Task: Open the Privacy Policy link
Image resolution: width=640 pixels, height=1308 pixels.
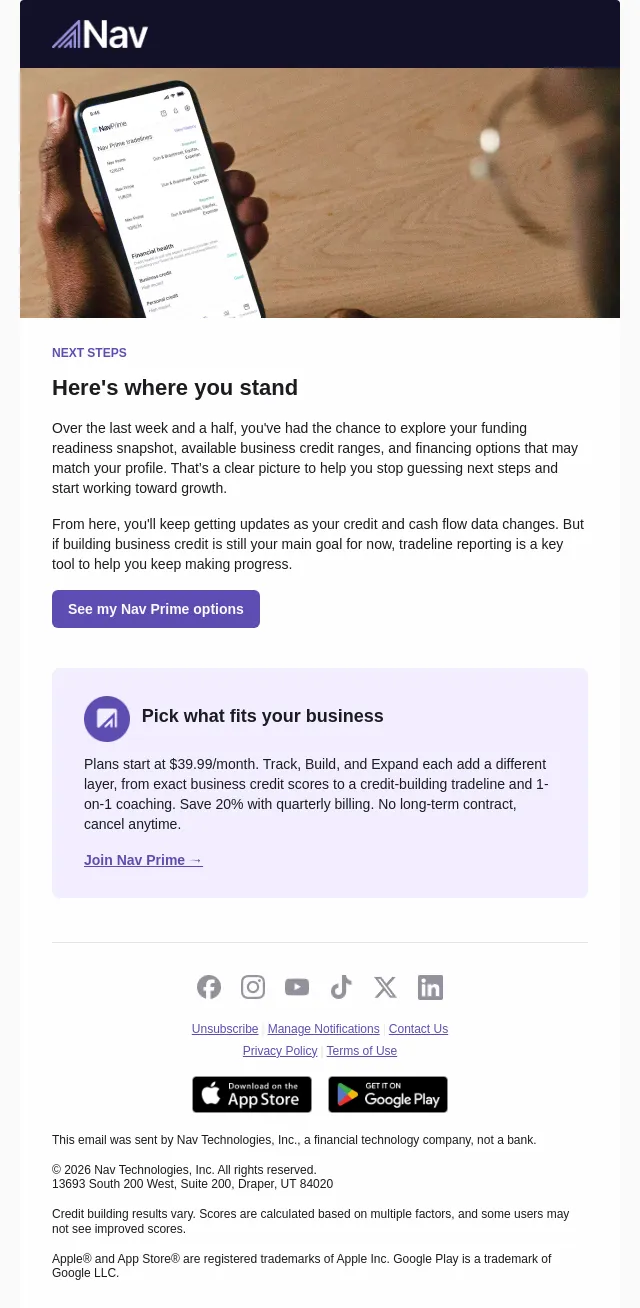Action: (280, 1051)
